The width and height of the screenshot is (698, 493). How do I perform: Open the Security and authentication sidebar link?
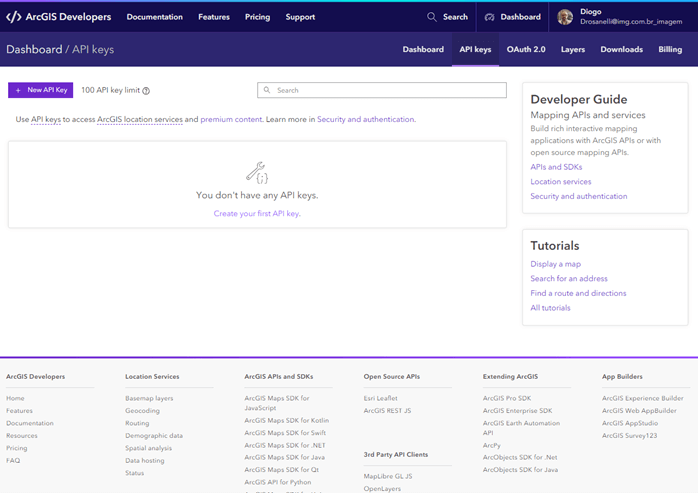pos(578,196)
